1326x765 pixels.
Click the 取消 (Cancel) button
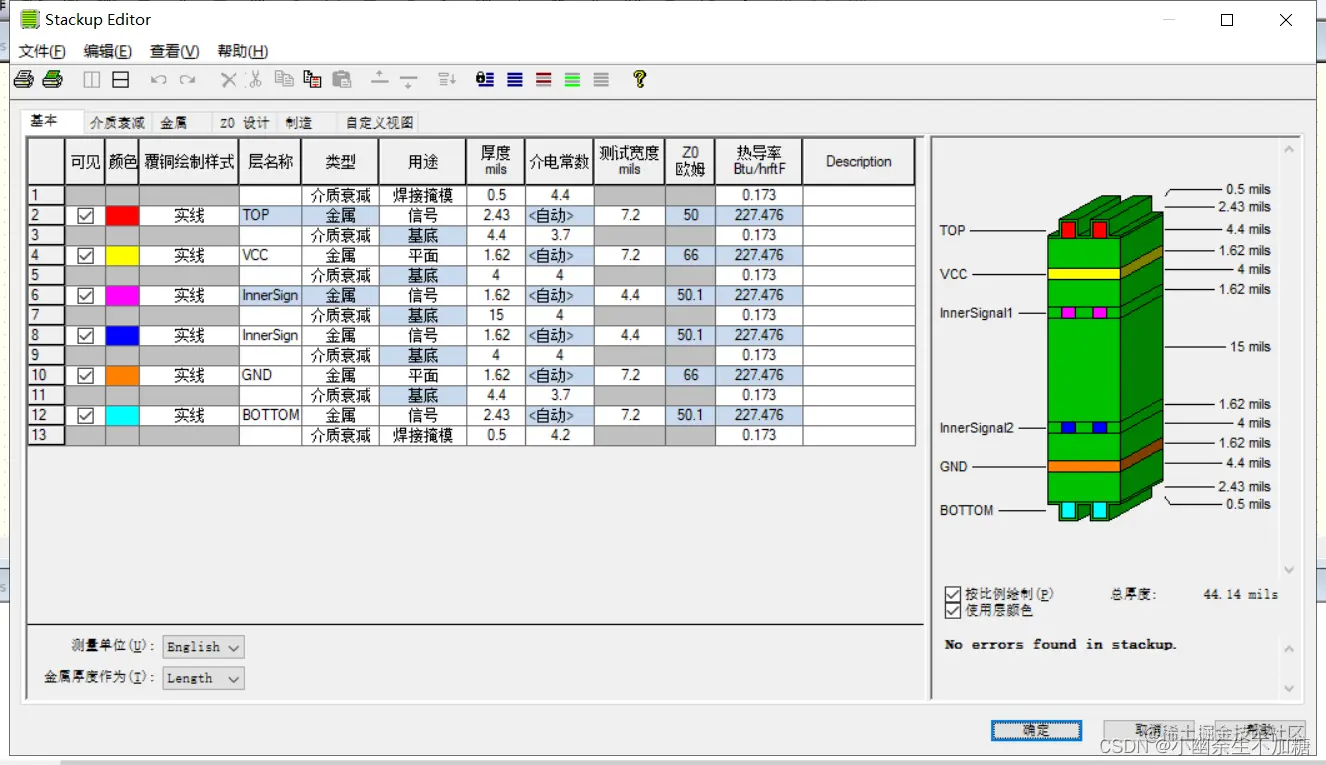pos(1148,731)
